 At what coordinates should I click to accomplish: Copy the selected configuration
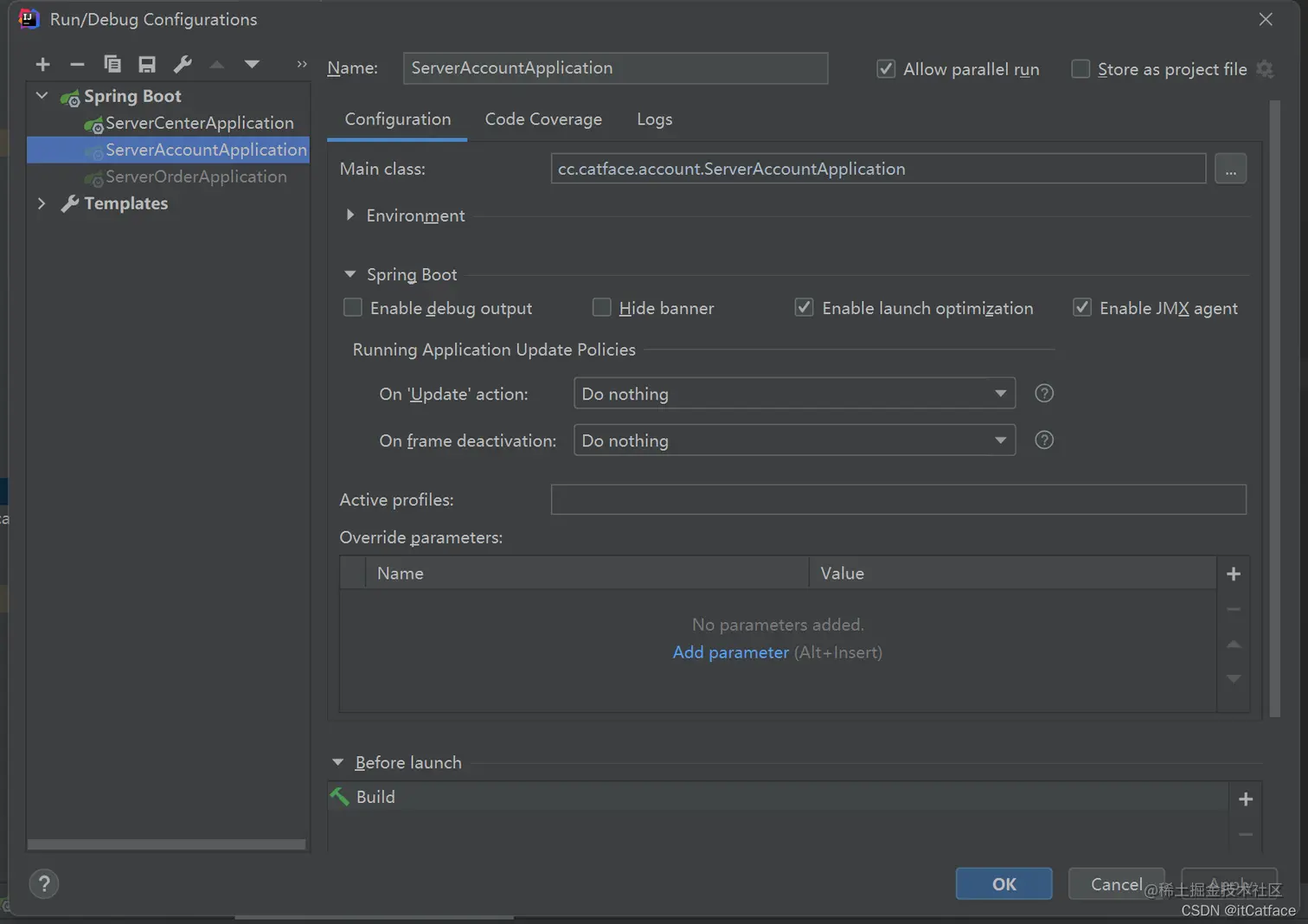(112, 64)
